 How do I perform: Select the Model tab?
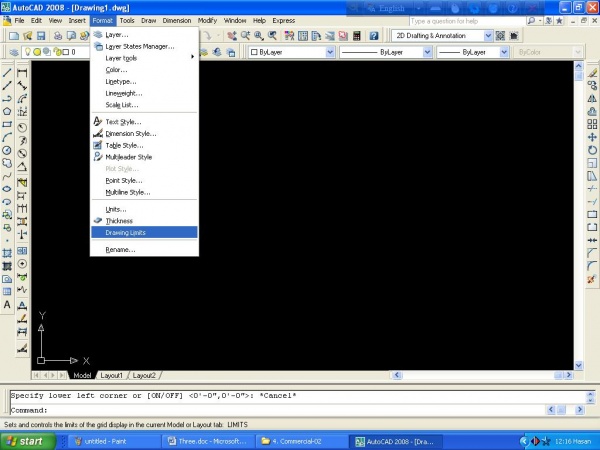pos(82,375)
